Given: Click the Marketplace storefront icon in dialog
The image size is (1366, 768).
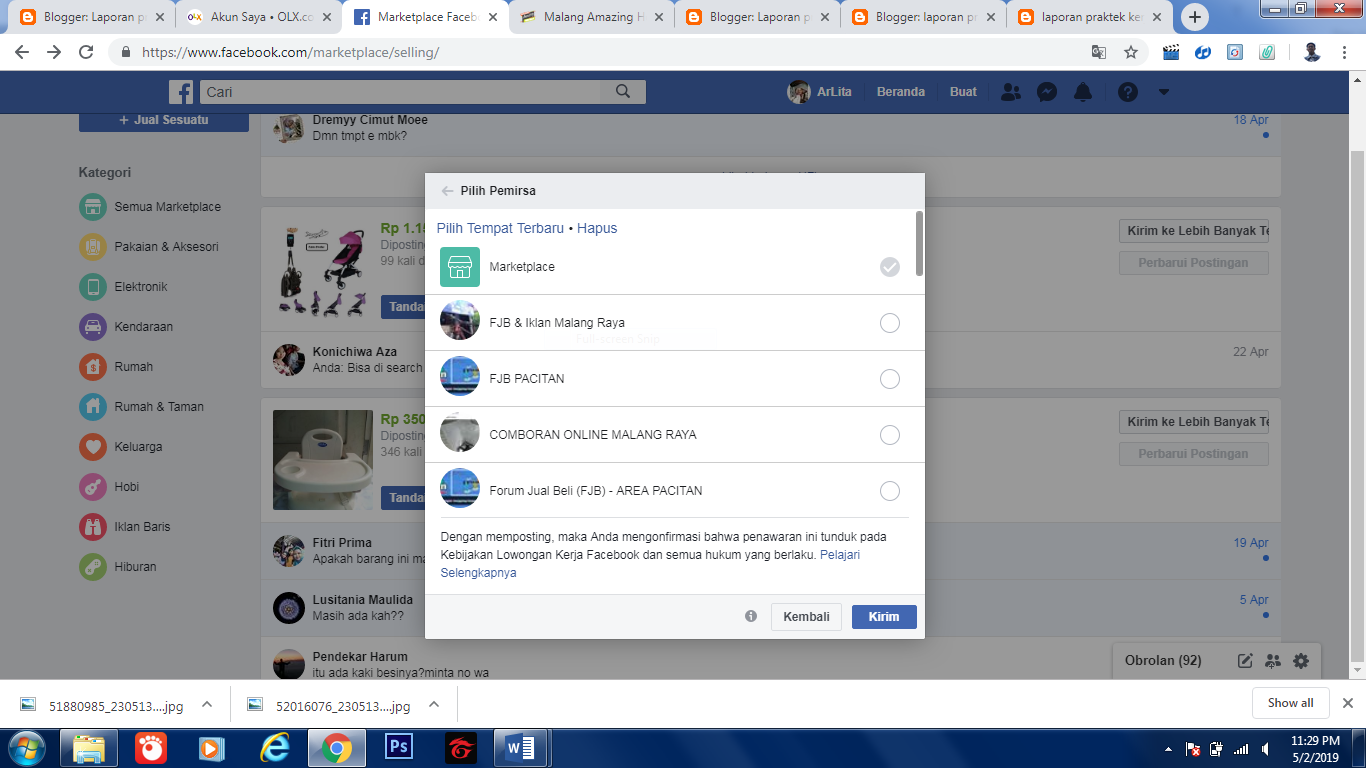Looking at the screenshot, I should point(460,267).
